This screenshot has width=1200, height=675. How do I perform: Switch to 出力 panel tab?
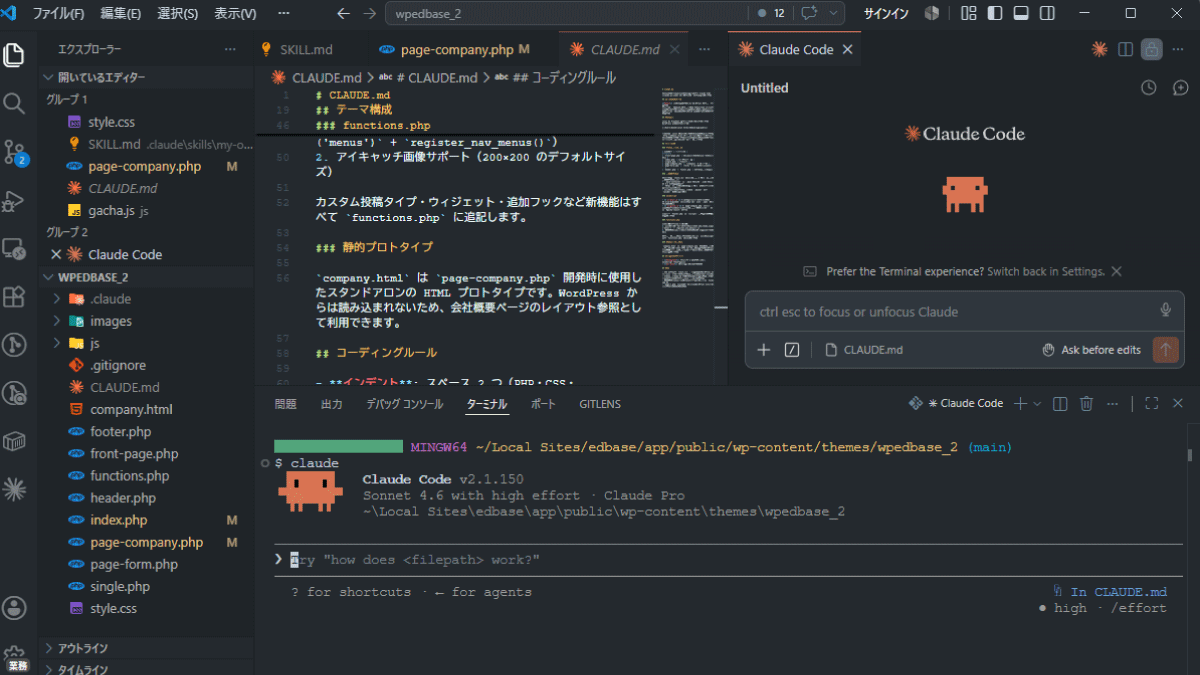coord(331,404)
